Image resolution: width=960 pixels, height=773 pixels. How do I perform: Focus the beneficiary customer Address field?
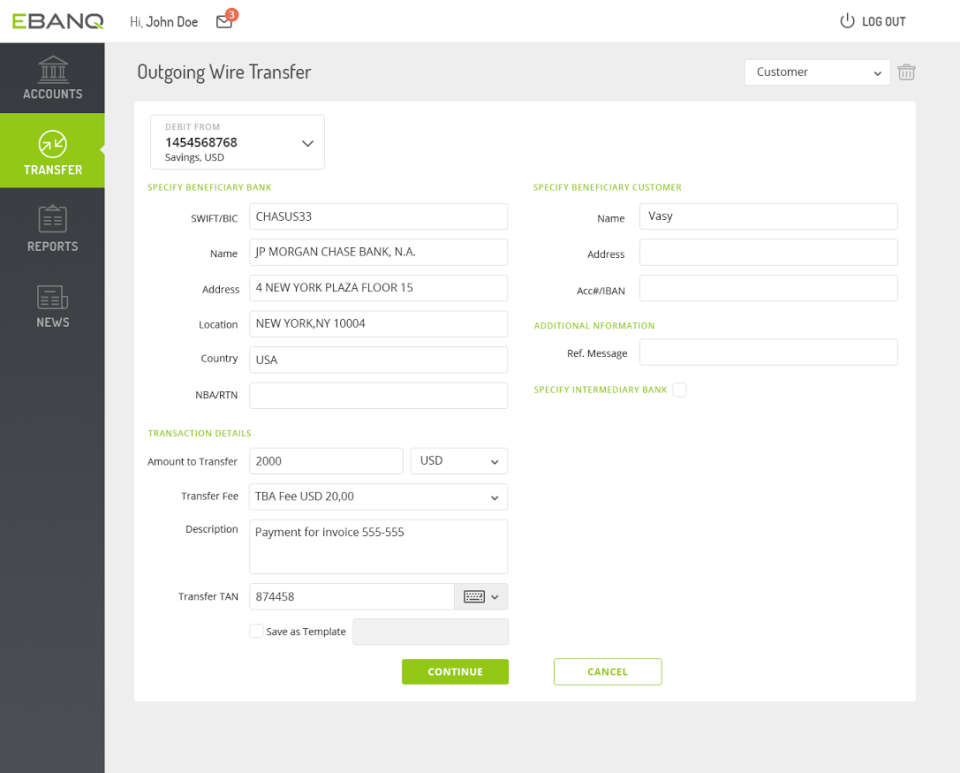(x=768, y=252)
